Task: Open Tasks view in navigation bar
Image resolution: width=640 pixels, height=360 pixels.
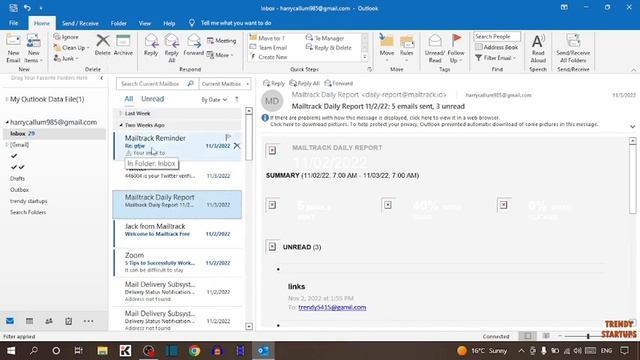Action: 69,321
